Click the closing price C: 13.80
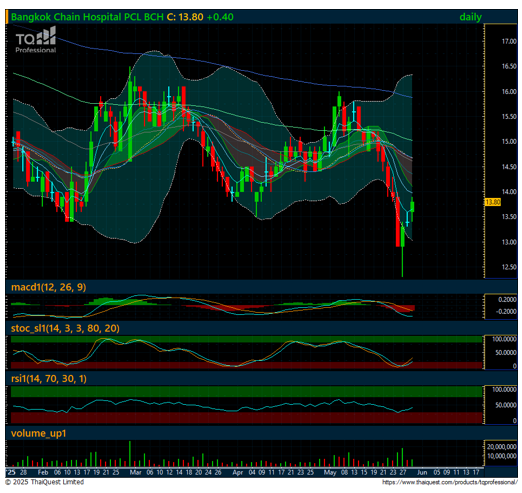 pos(185,17)
